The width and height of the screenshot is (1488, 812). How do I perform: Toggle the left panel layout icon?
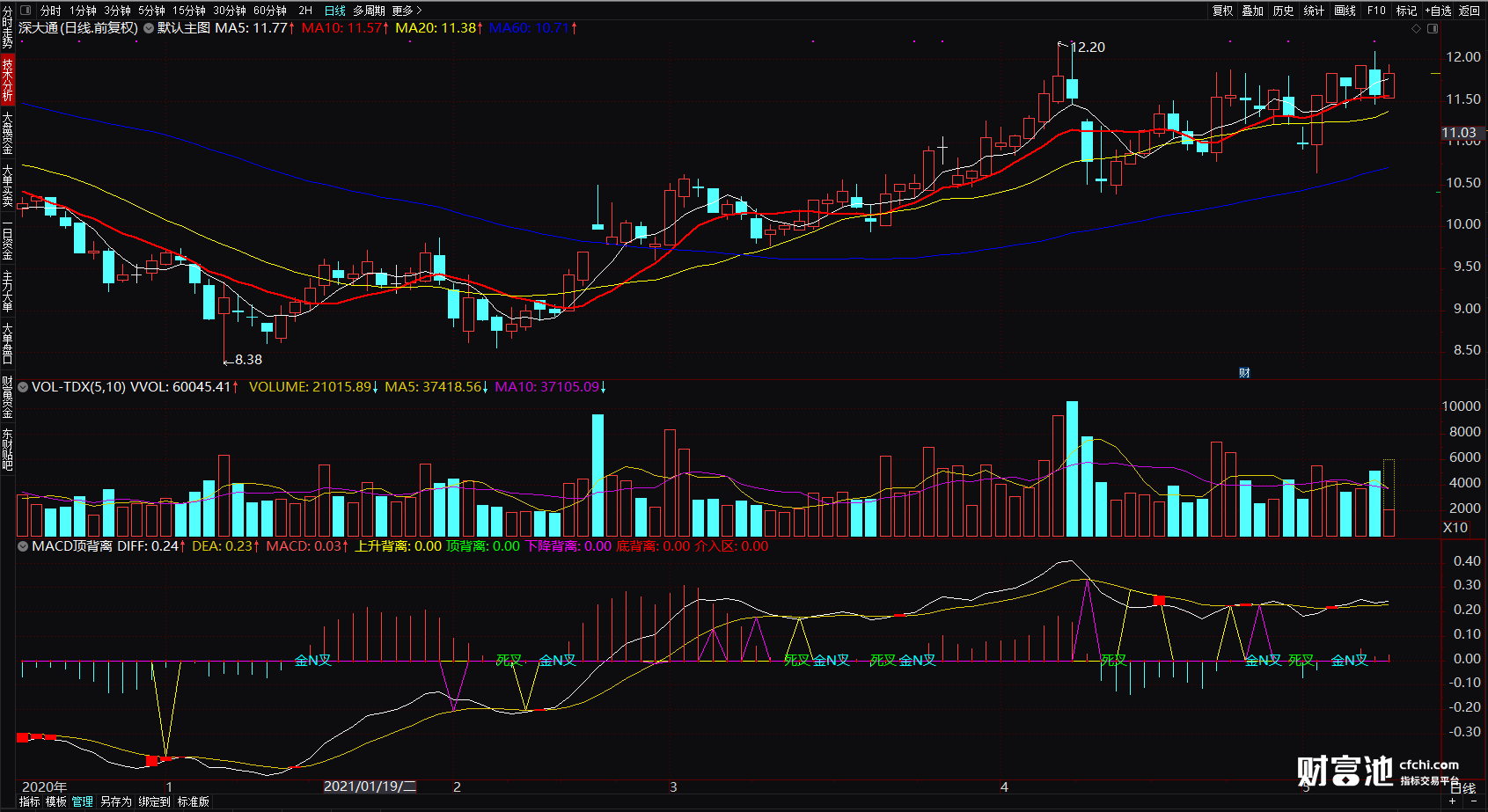[x=25, y=11]
